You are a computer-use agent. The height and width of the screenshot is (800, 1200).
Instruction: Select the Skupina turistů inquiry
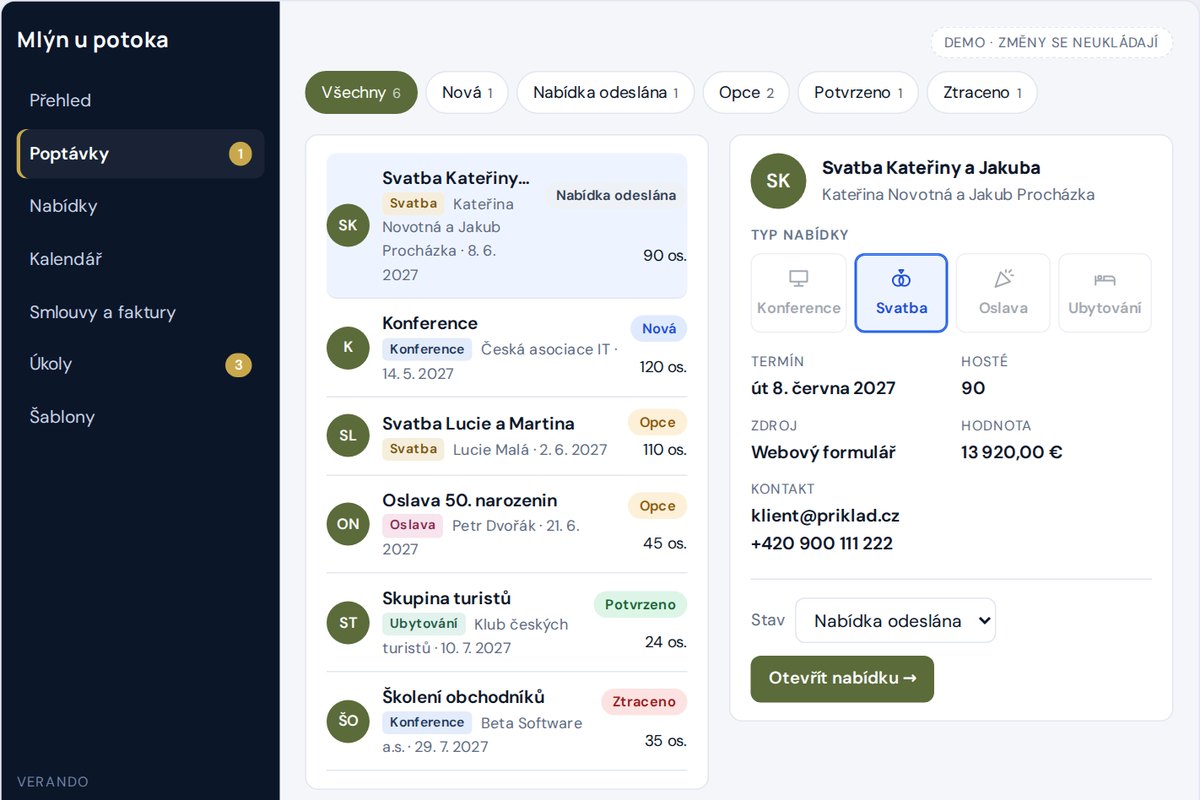click(x=507, y=622)
